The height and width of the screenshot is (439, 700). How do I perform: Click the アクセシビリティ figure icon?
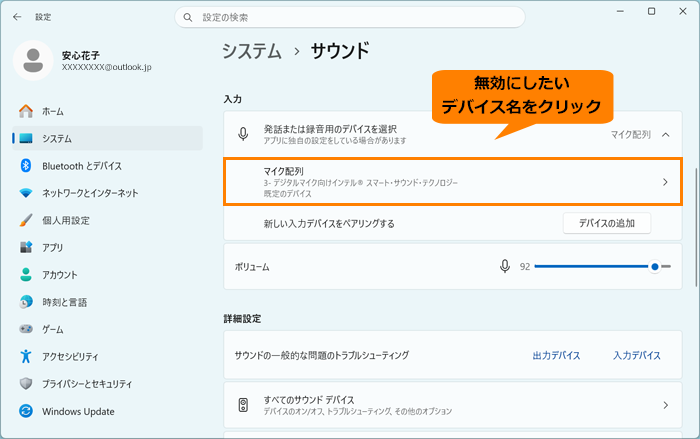(x=26, y=356)
